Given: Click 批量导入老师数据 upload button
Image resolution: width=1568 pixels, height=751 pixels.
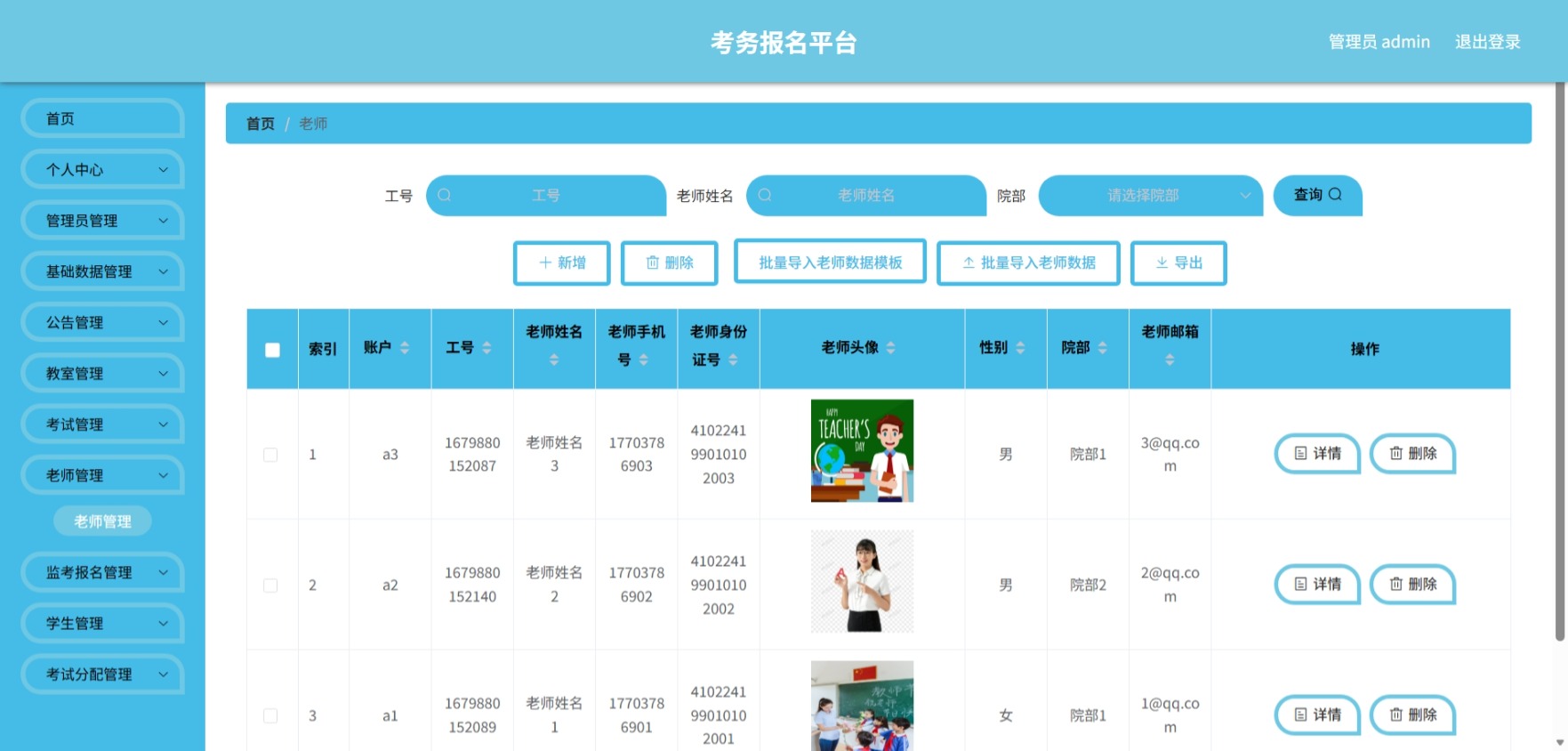Looking at the screenshot, I should click(1028, 262).
